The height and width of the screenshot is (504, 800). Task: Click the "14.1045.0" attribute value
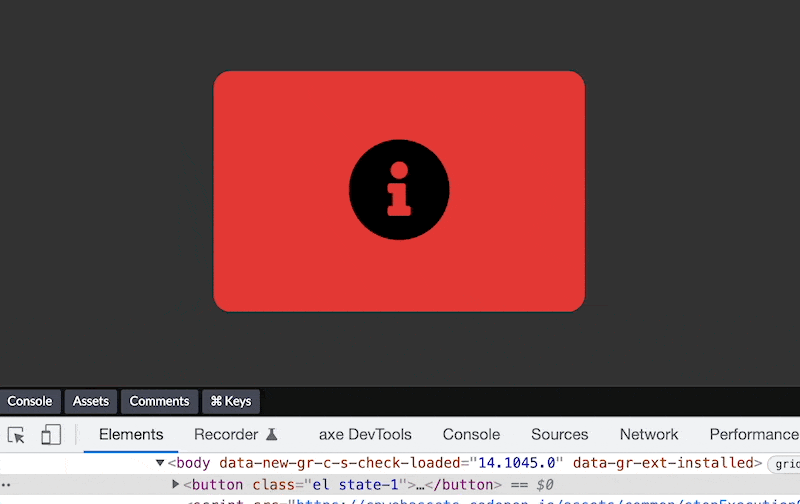[x=516, y=463]
